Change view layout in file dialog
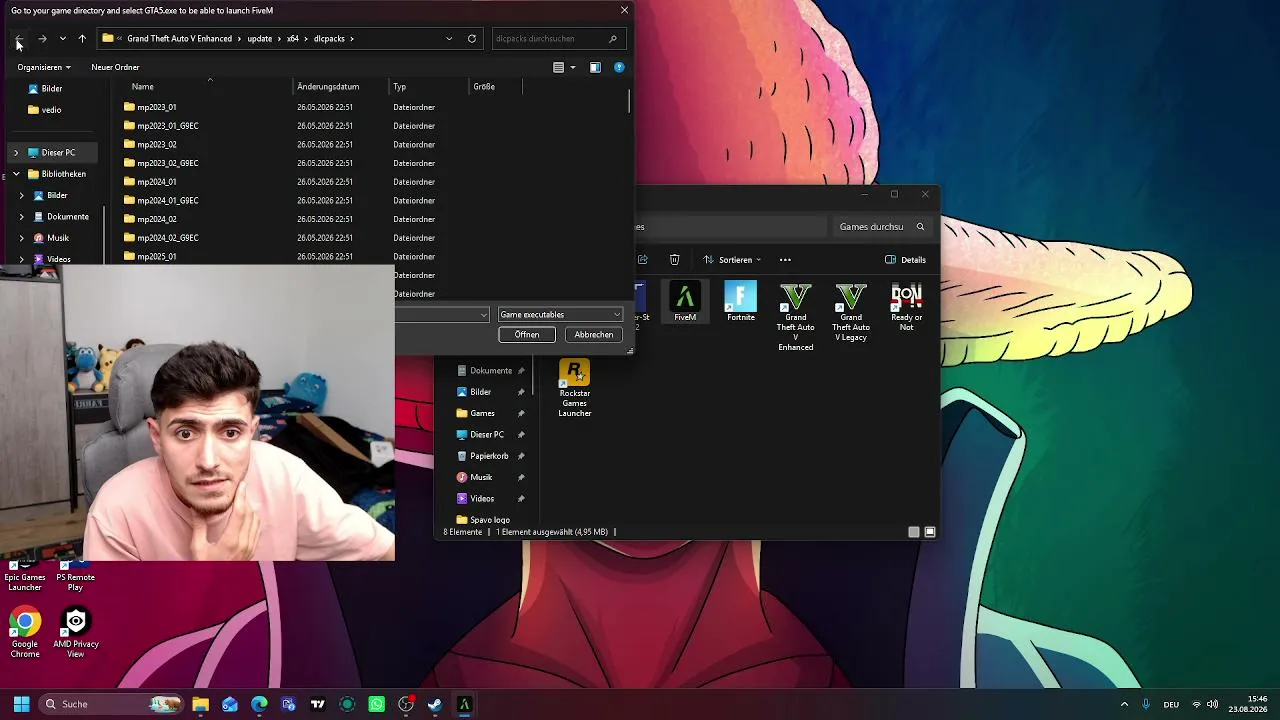This screenshot has width=1280, height=720. [x=559, y=67]
